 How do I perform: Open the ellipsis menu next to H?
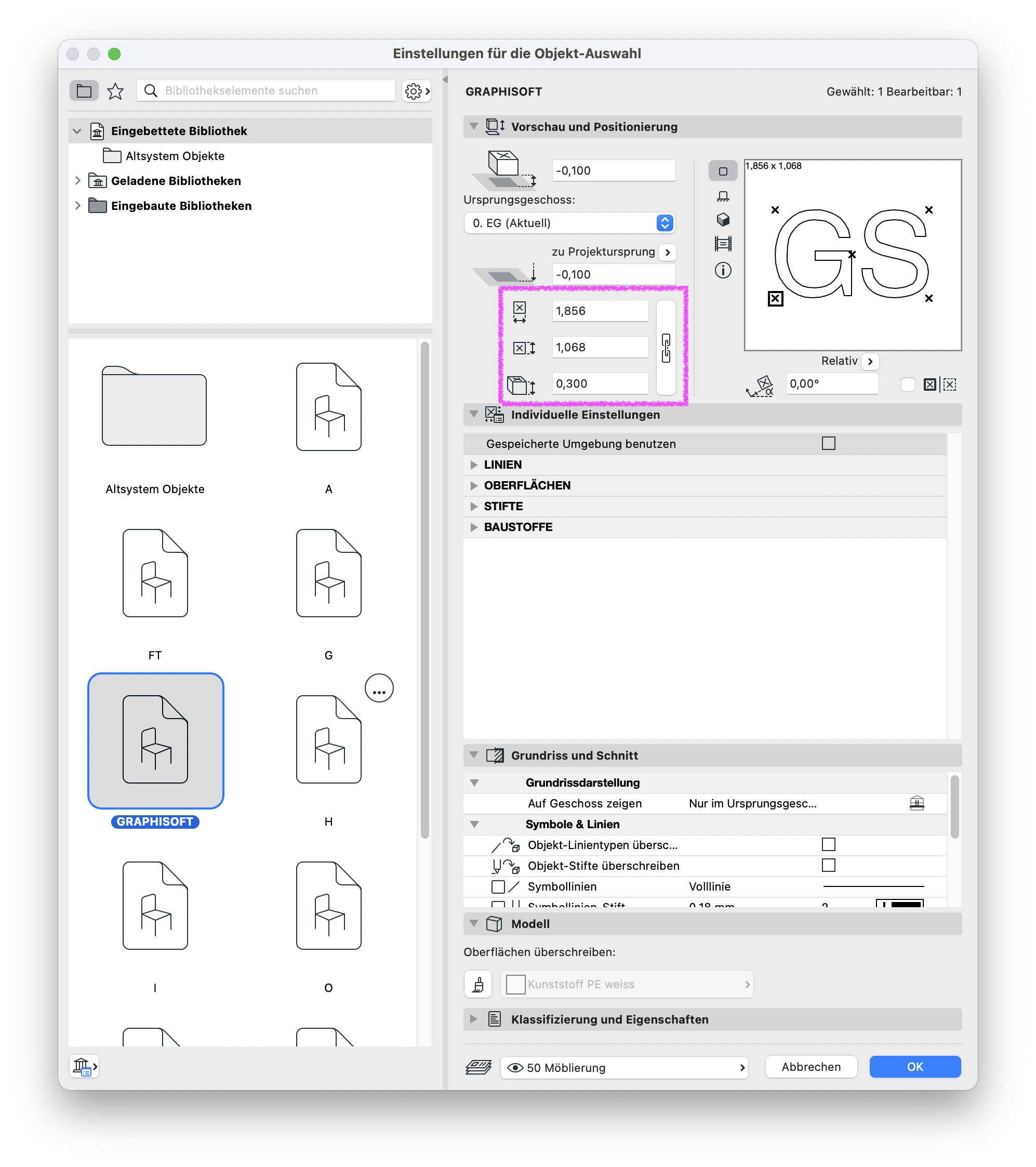tap(379, 688)
